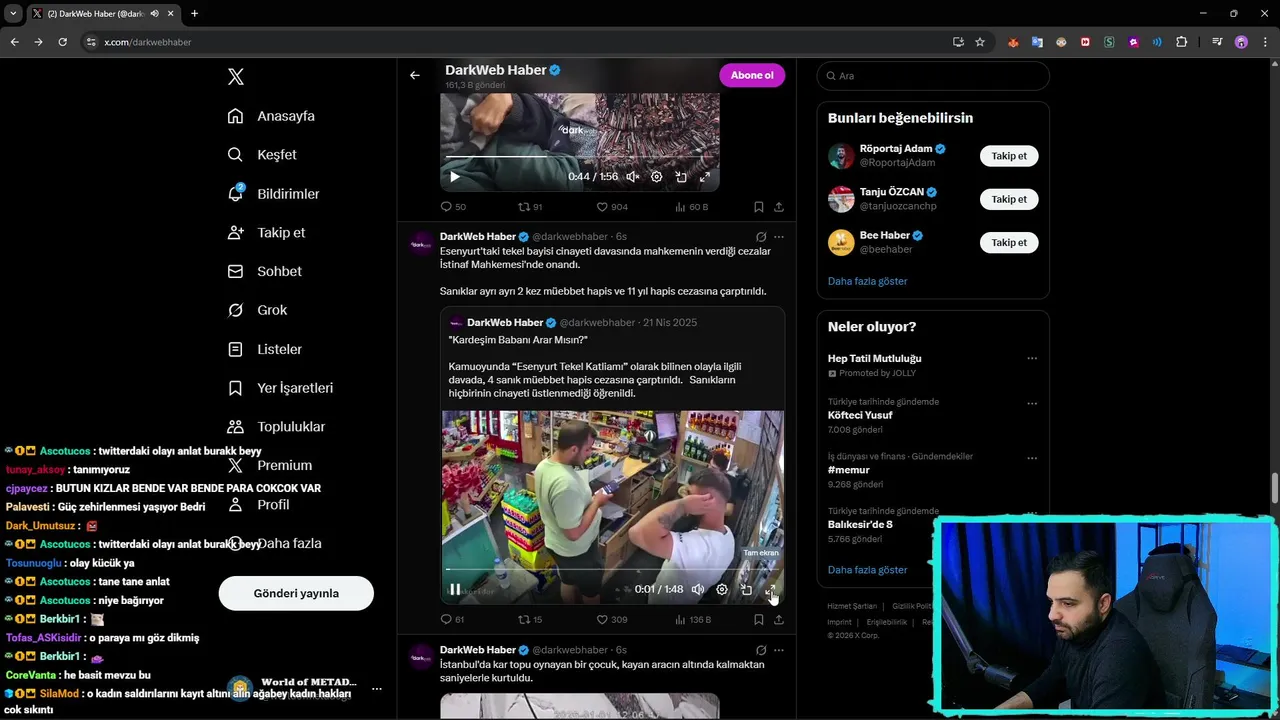Open more options for Hep Tatil Mutluluğu

tap(1032, 358)
